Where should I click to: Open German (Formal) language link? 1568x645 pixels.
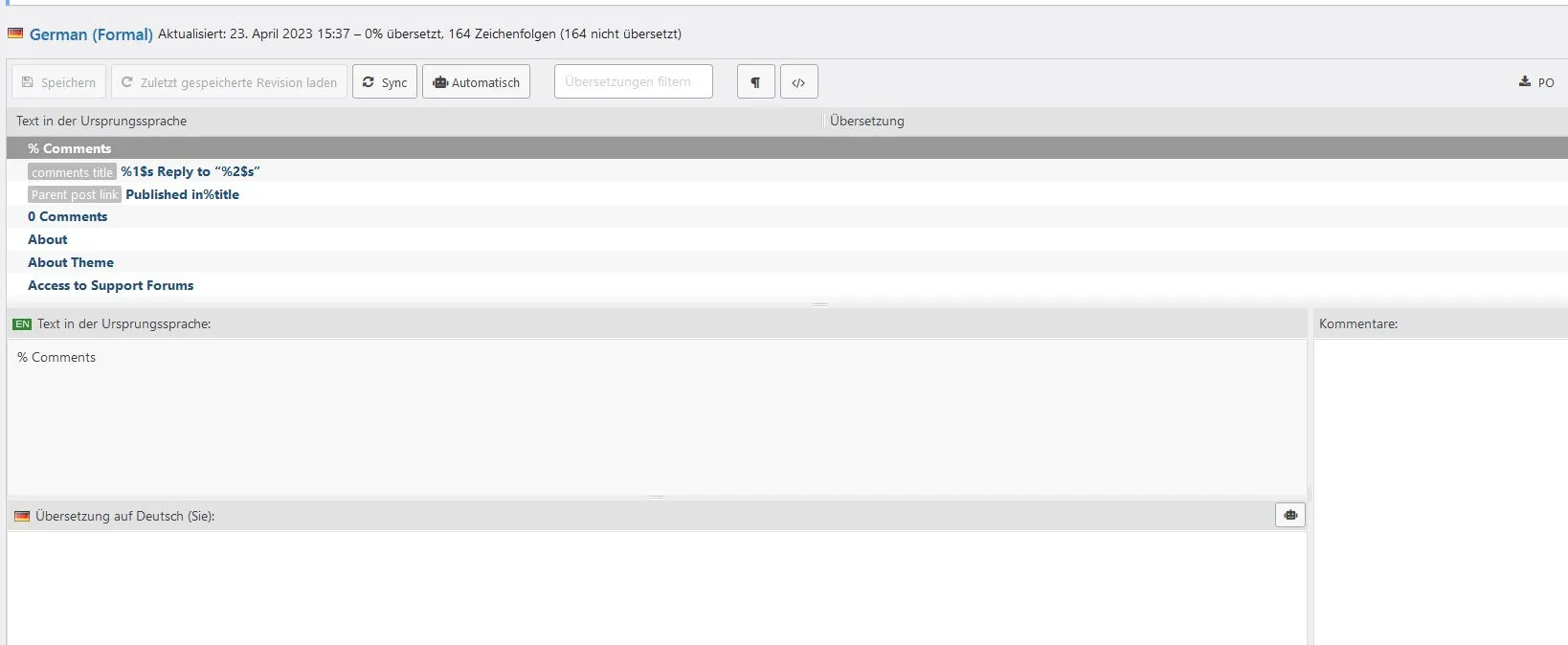pyautogui.click(x=91, y=34)
